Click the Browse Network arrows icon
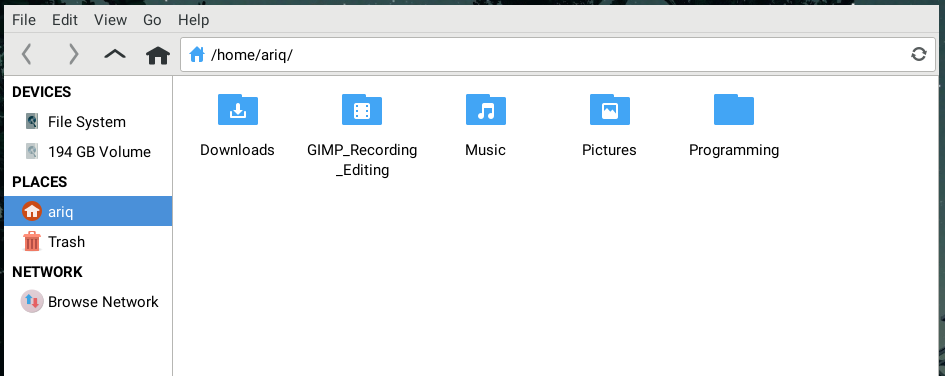Screen dimensions: 945x376 coord(32,301)
